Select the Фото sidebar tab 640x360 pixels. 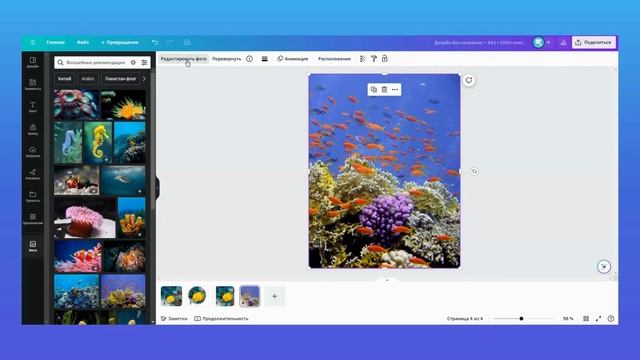[33, 246]
